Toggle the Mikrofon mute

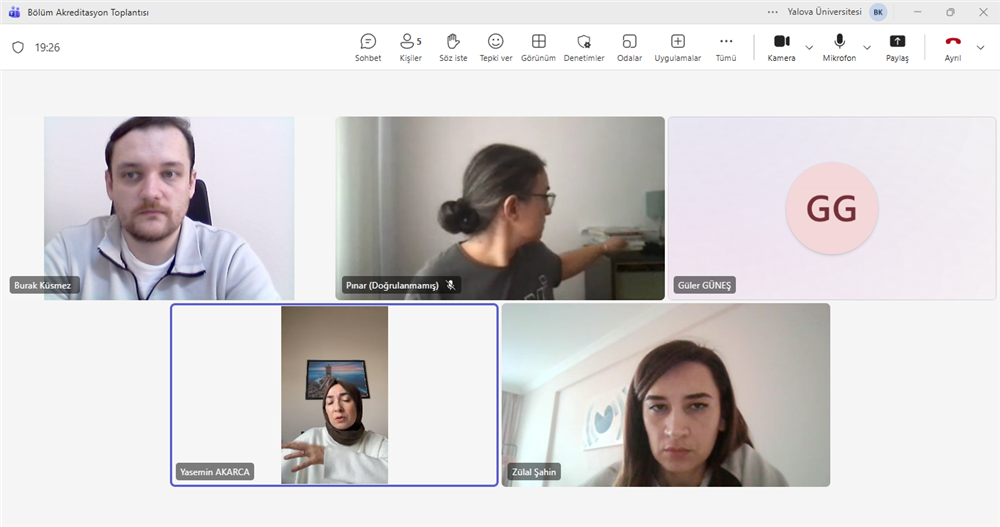point(839,46)
